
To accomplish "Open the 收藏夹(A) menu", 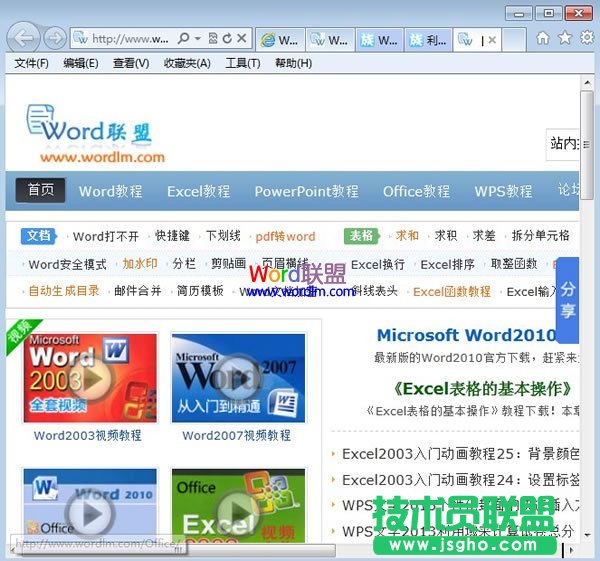I will click(187, 63).
